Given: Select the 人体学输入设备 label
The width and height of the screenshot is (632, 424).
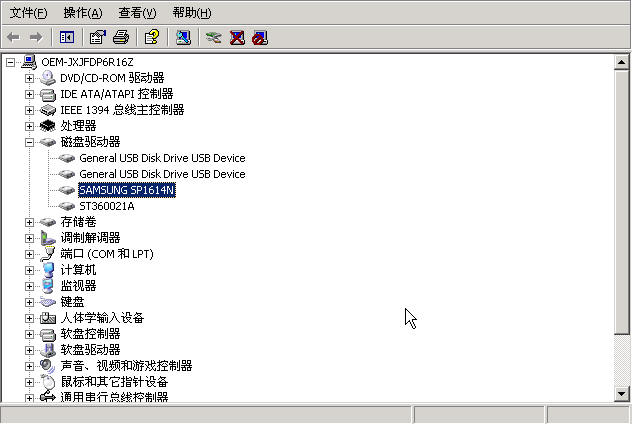Looking at the screenshot, I should (x=102, y=318).
